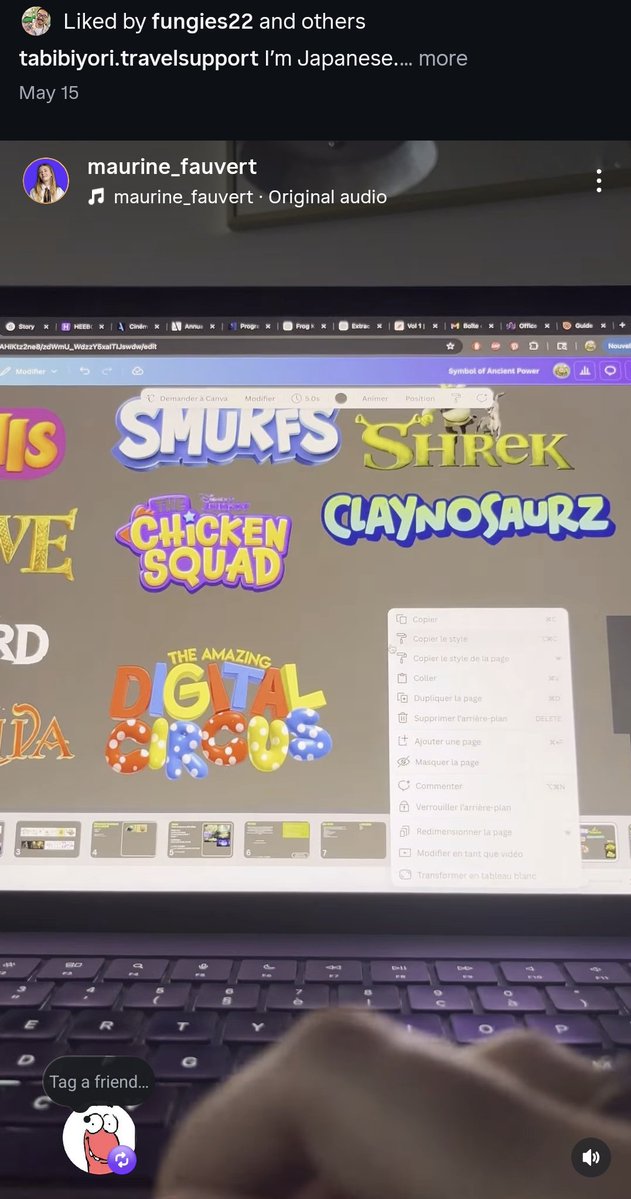The image size is (631, 1199).
Task: Tap the remix avatar below Tag a friend
Action: [99, 1139]
